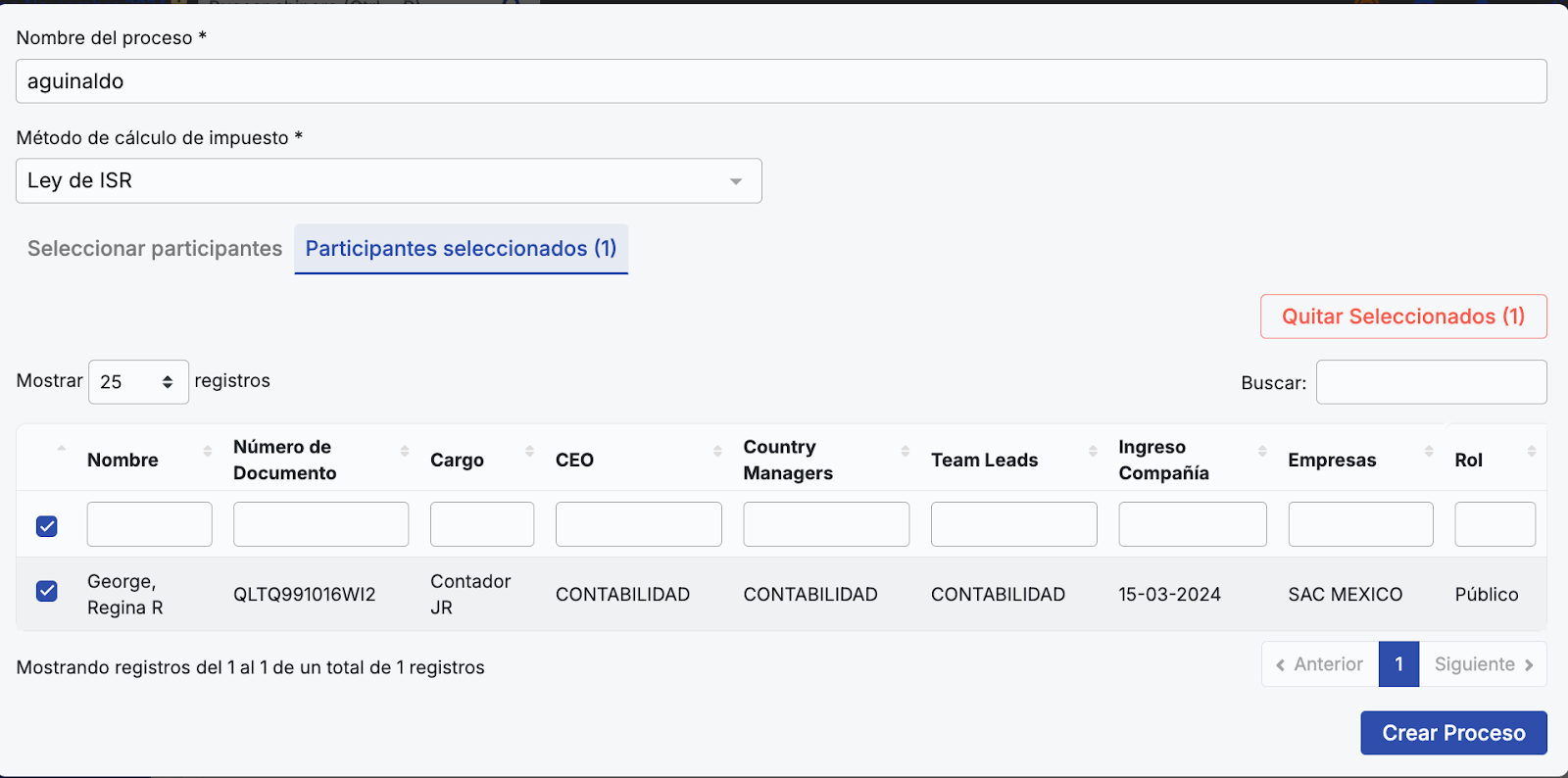This screenshot has height=778, width=1568.
Task: Expand the Mostrar 25 registros selector
Action: [x=138, y=382]
